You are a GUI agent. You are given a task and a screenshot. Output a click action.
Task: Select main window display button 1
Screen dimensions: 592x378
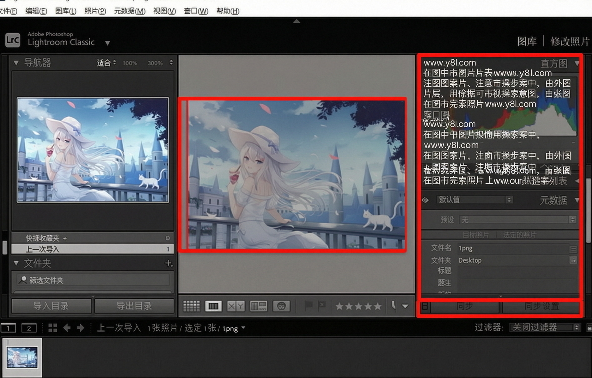(8, 328)
